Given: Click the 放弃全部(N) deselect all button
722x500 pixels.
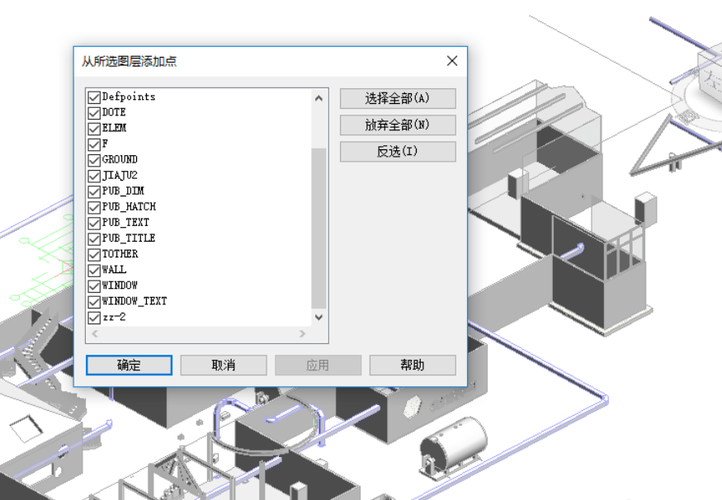Looking at the screenshot, I should (398, 125).
